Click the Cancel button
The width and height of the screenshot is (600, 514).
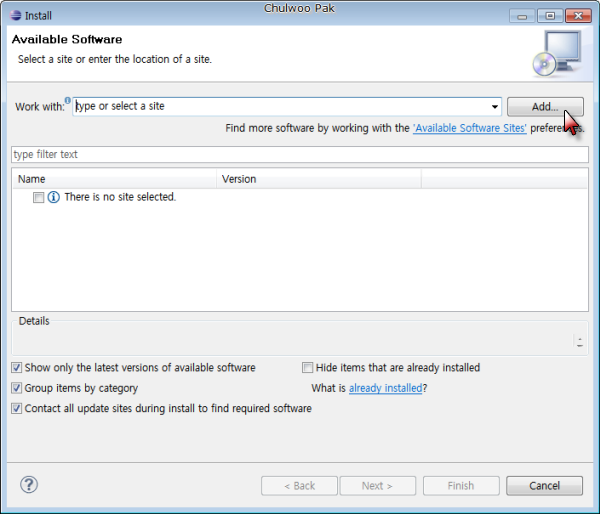click(545, 486)
